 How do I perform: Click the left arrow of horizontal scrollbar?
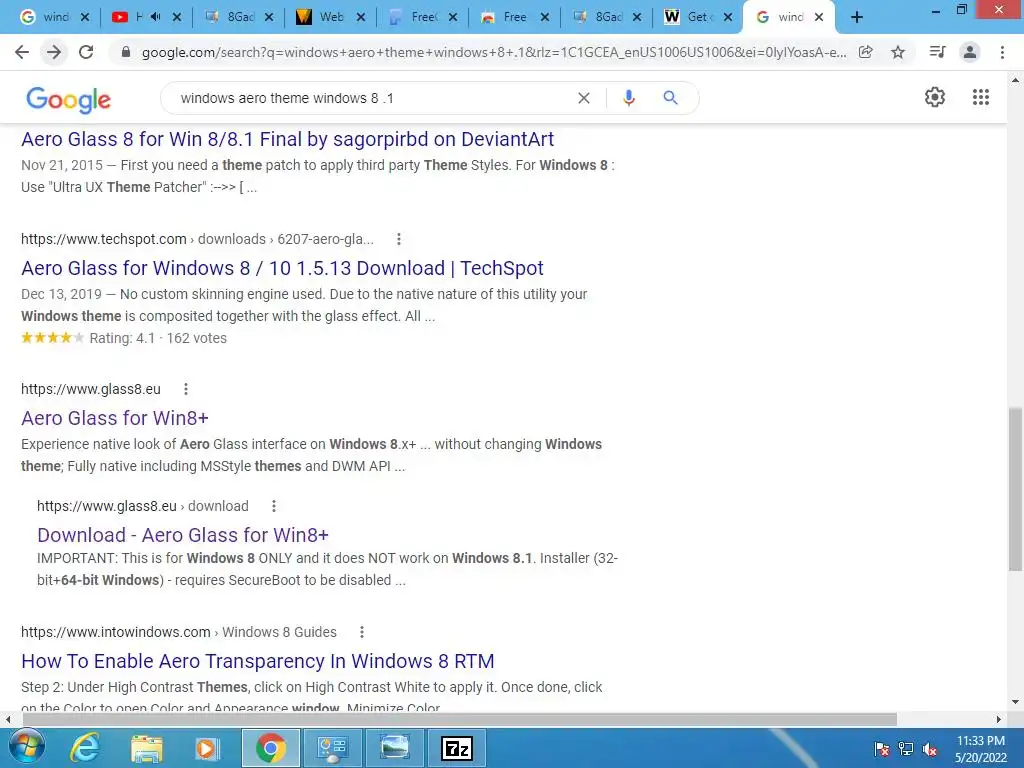point(8,719)
